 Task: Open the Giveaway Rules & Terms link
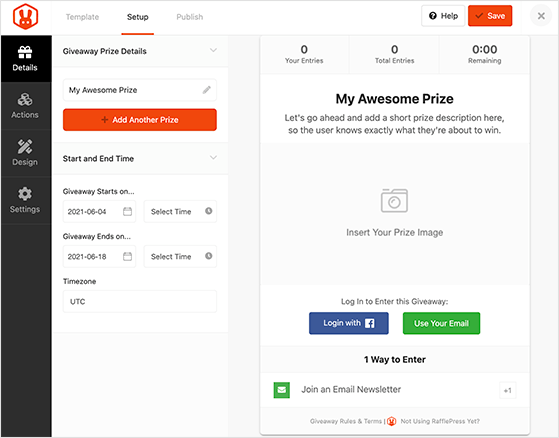(x=346, y=421)
